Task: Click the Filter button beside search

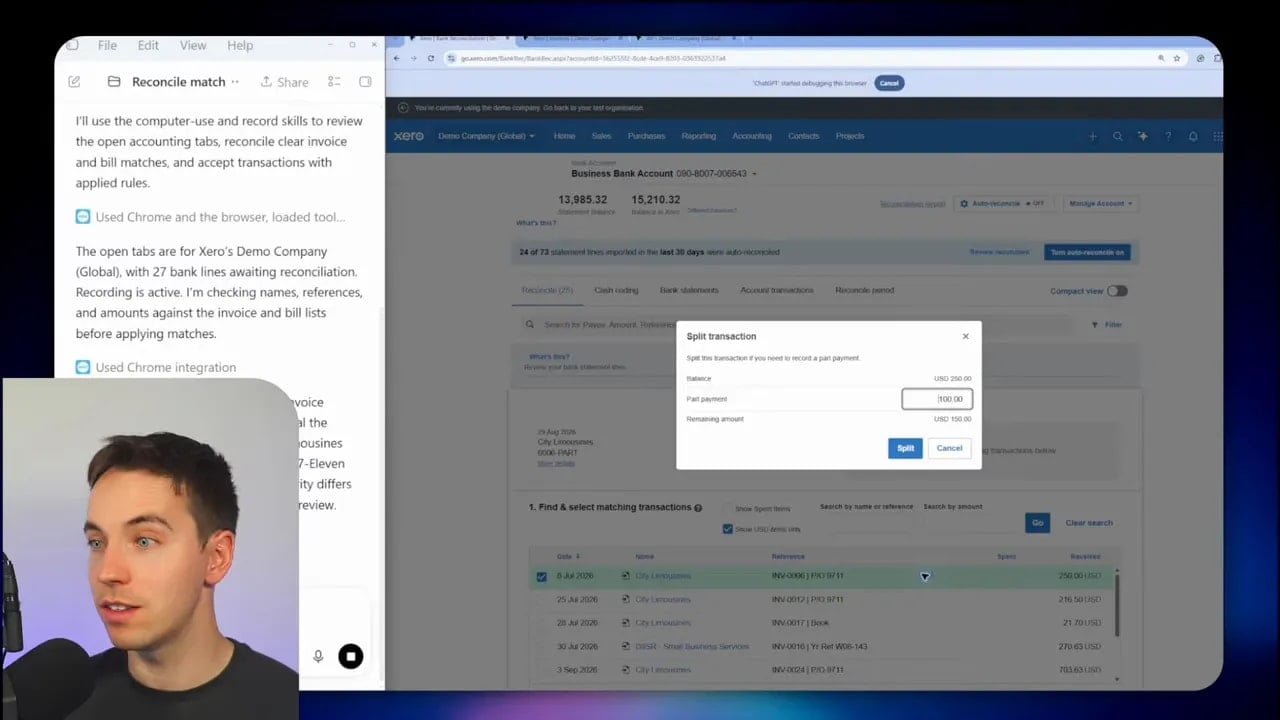Action: 1107,325
